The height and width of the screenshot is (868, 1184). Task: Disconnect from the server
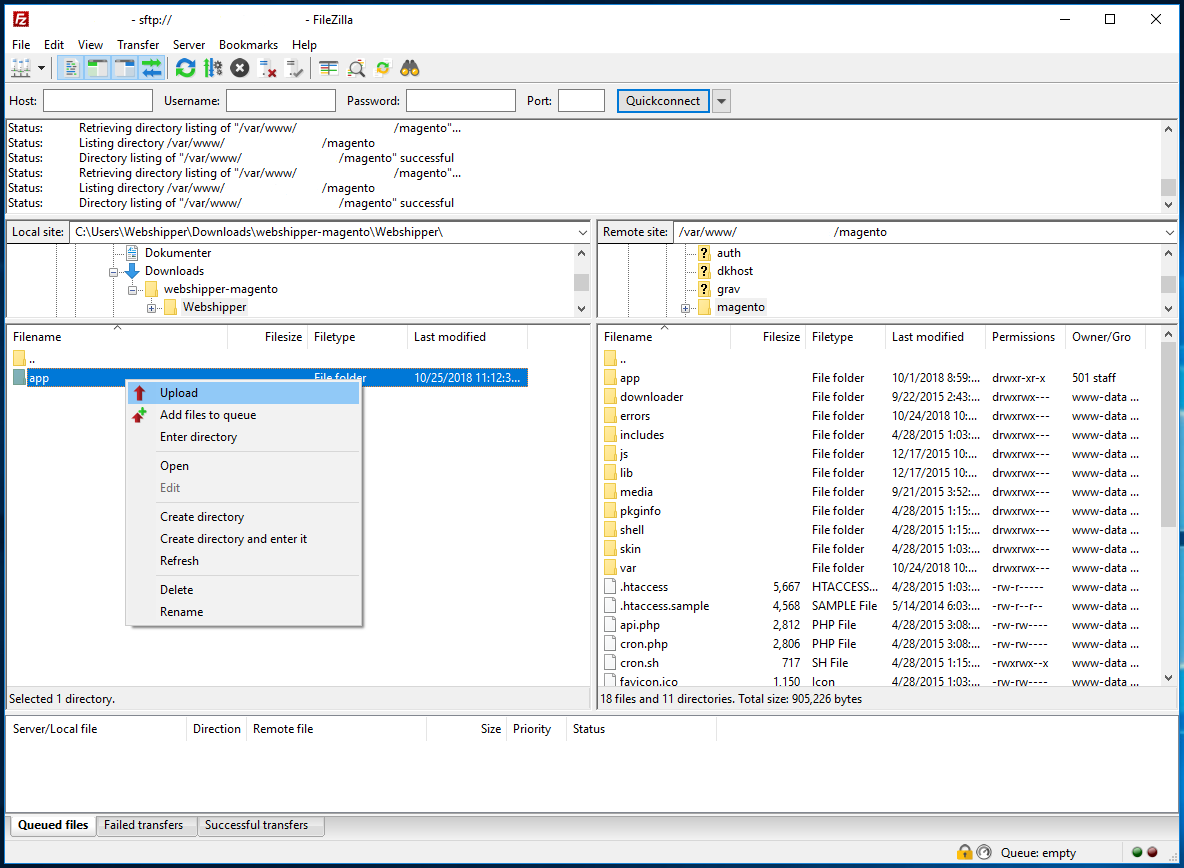[266, 67]
